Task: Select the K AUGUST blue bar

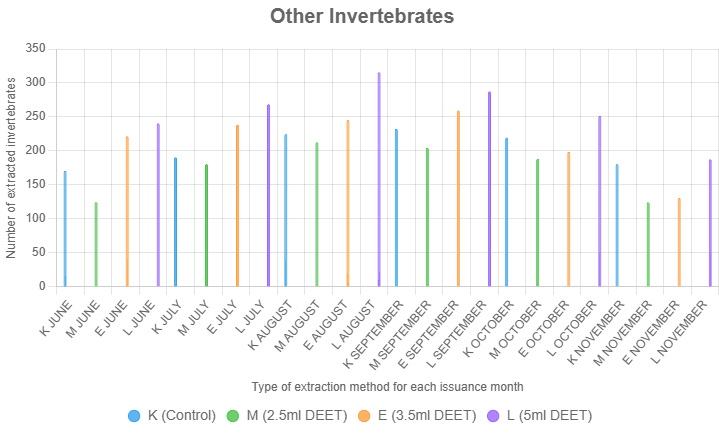Action: click(286, 211)
